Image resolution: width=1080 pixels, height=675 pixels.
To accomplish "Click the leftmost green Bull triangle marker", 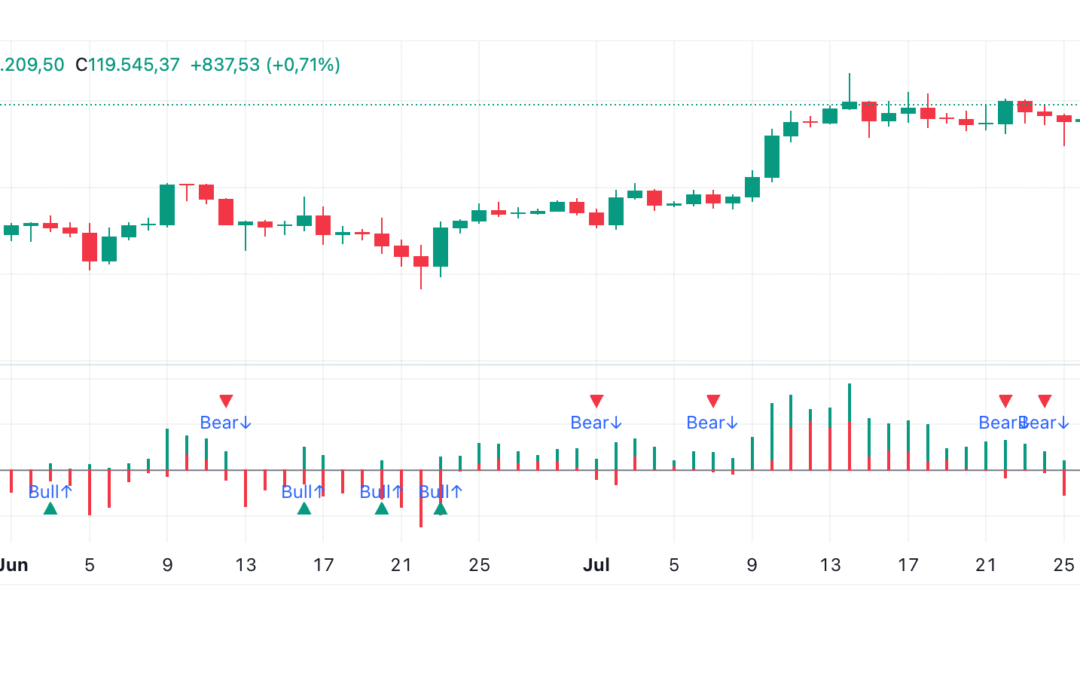I will tap(50, 509).
